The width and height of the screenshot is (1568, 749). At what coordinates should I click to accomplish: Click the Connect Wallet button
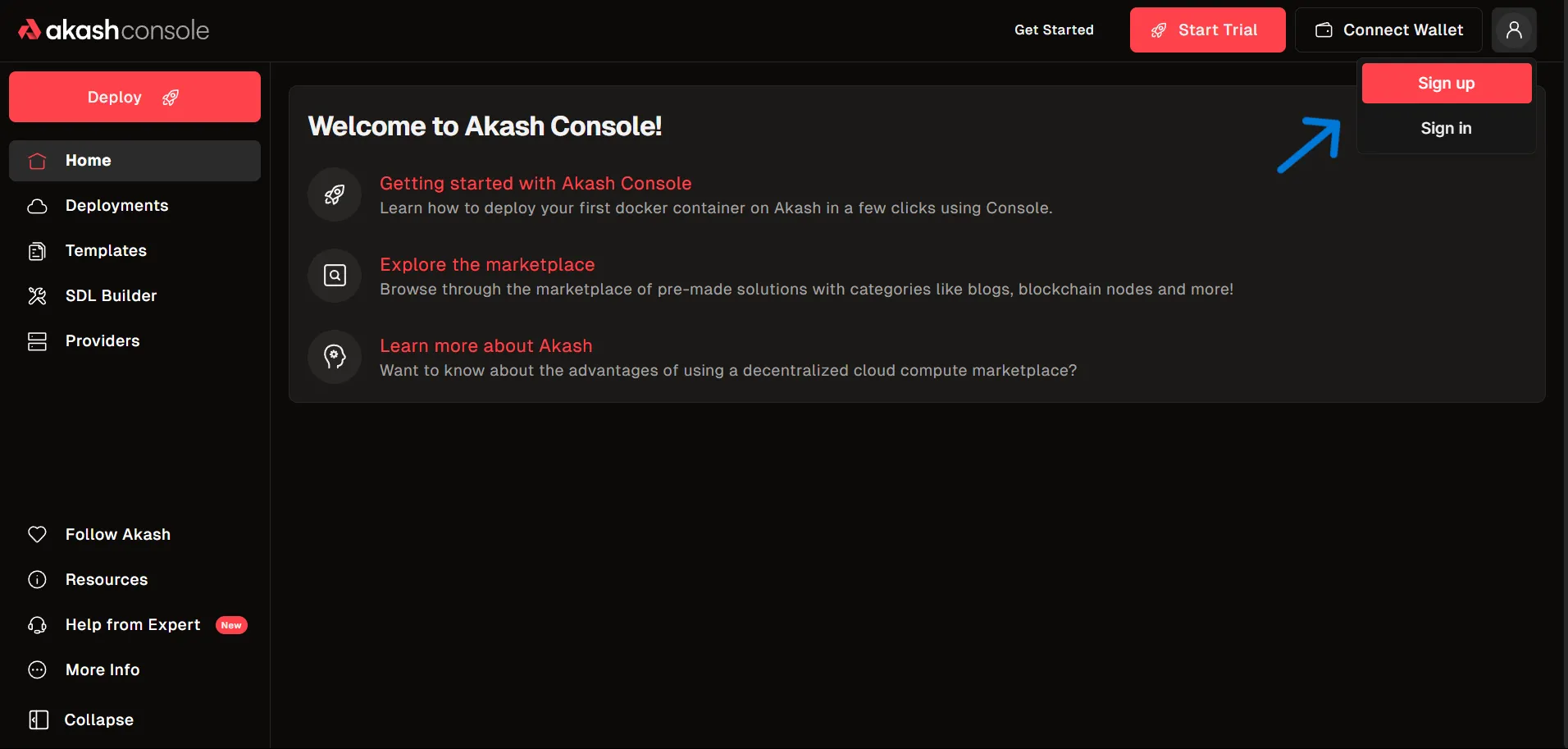coord(1388,30)
